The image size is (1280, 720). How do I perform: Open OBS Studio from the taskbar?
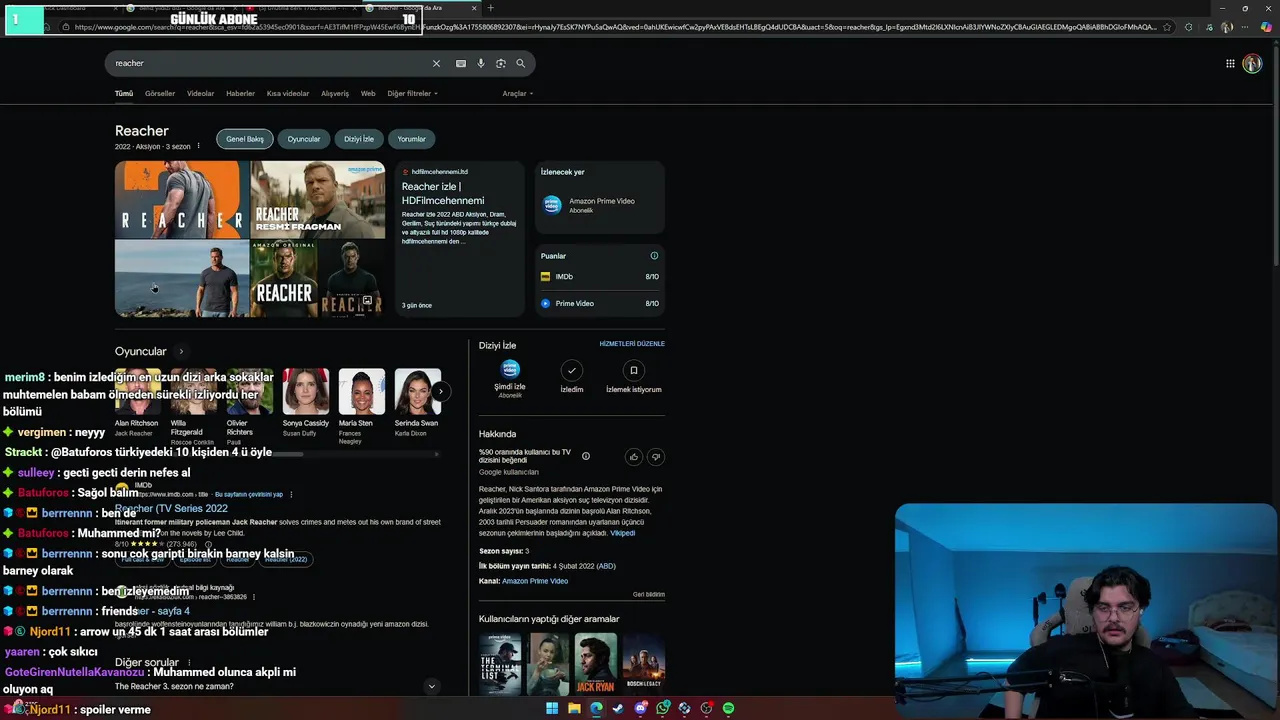[x=706, y=708]
